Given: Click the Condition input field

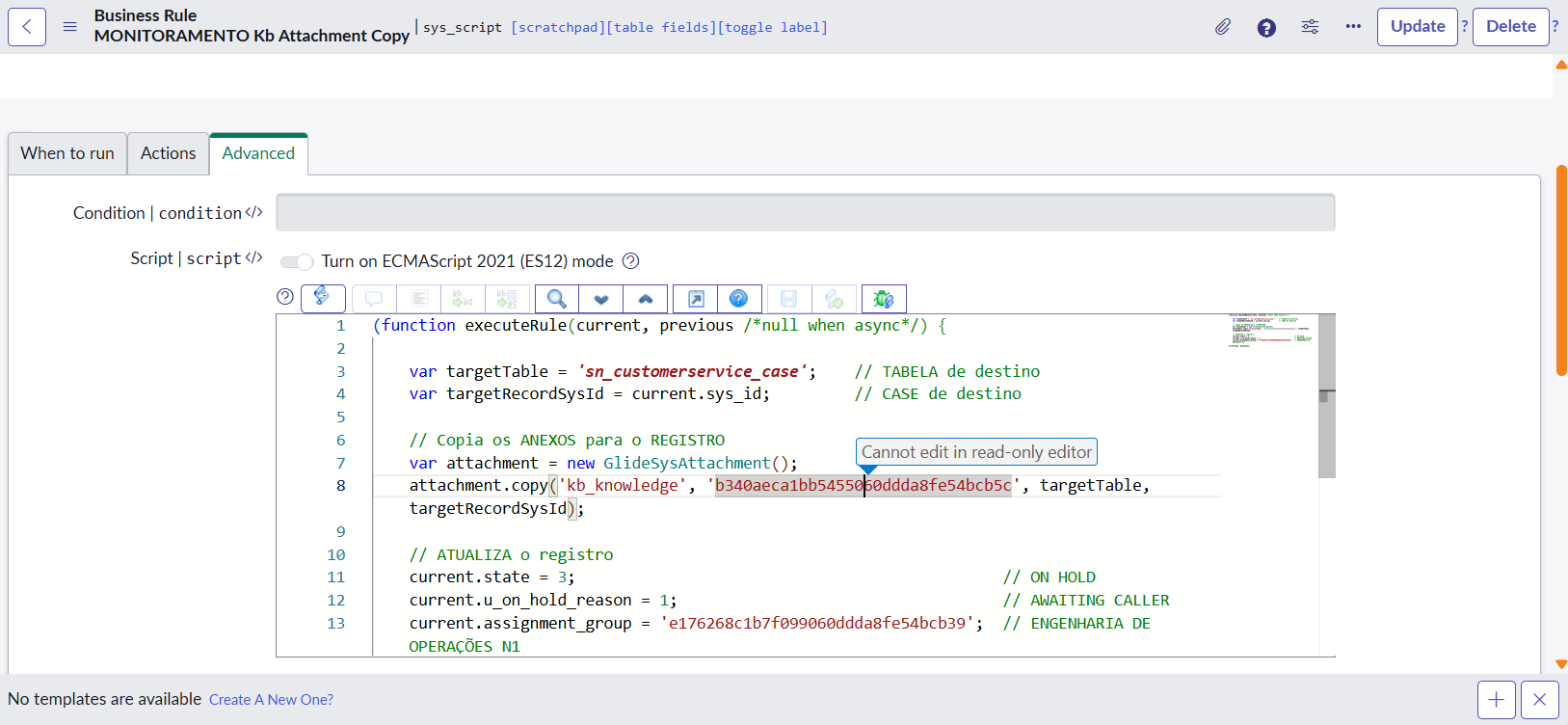Looking at the screenshot, I should [805, 213].
